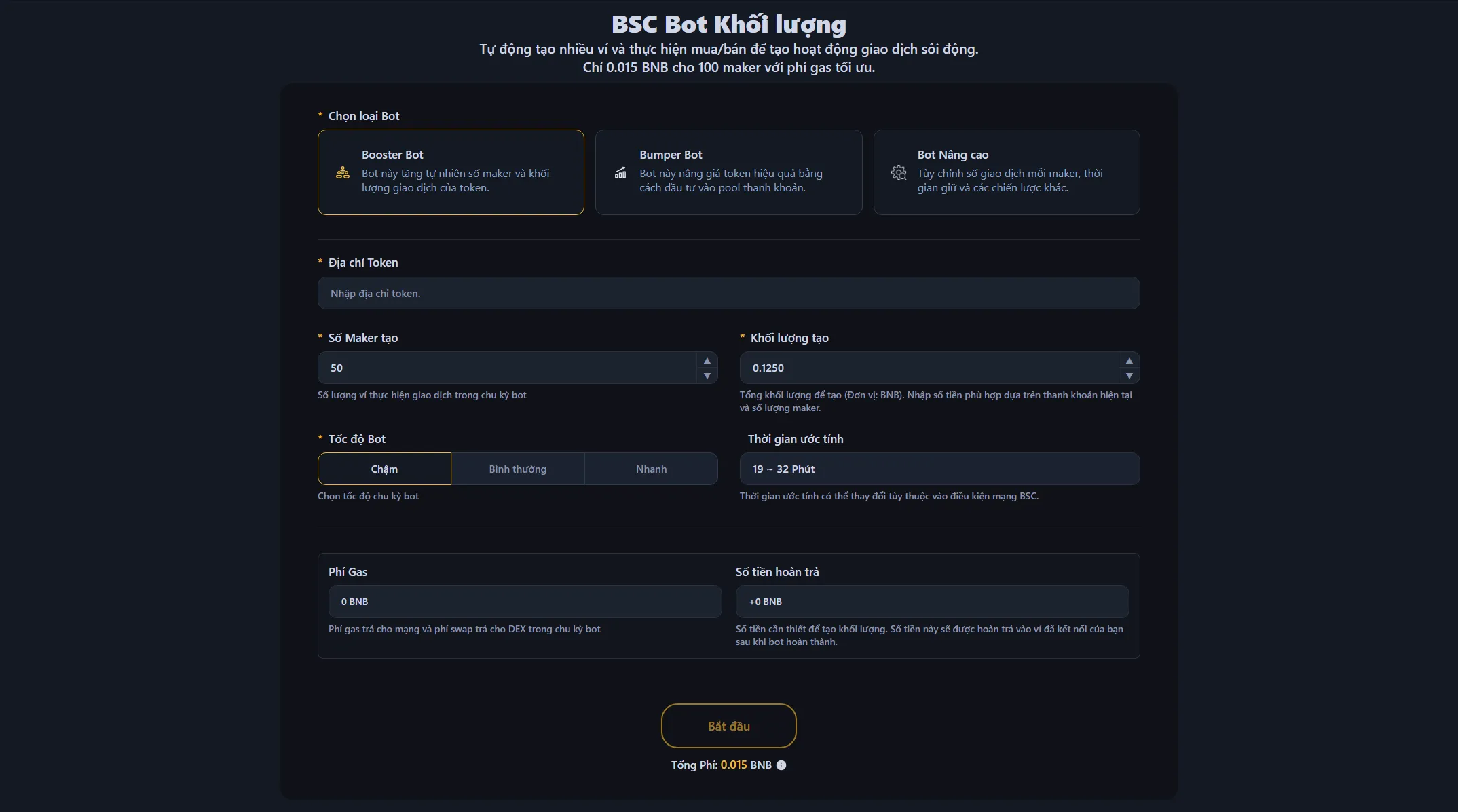1458x812 pixels.
Task: Select the Bot Nâng cao option
Action: click(x=1006, y=172)
